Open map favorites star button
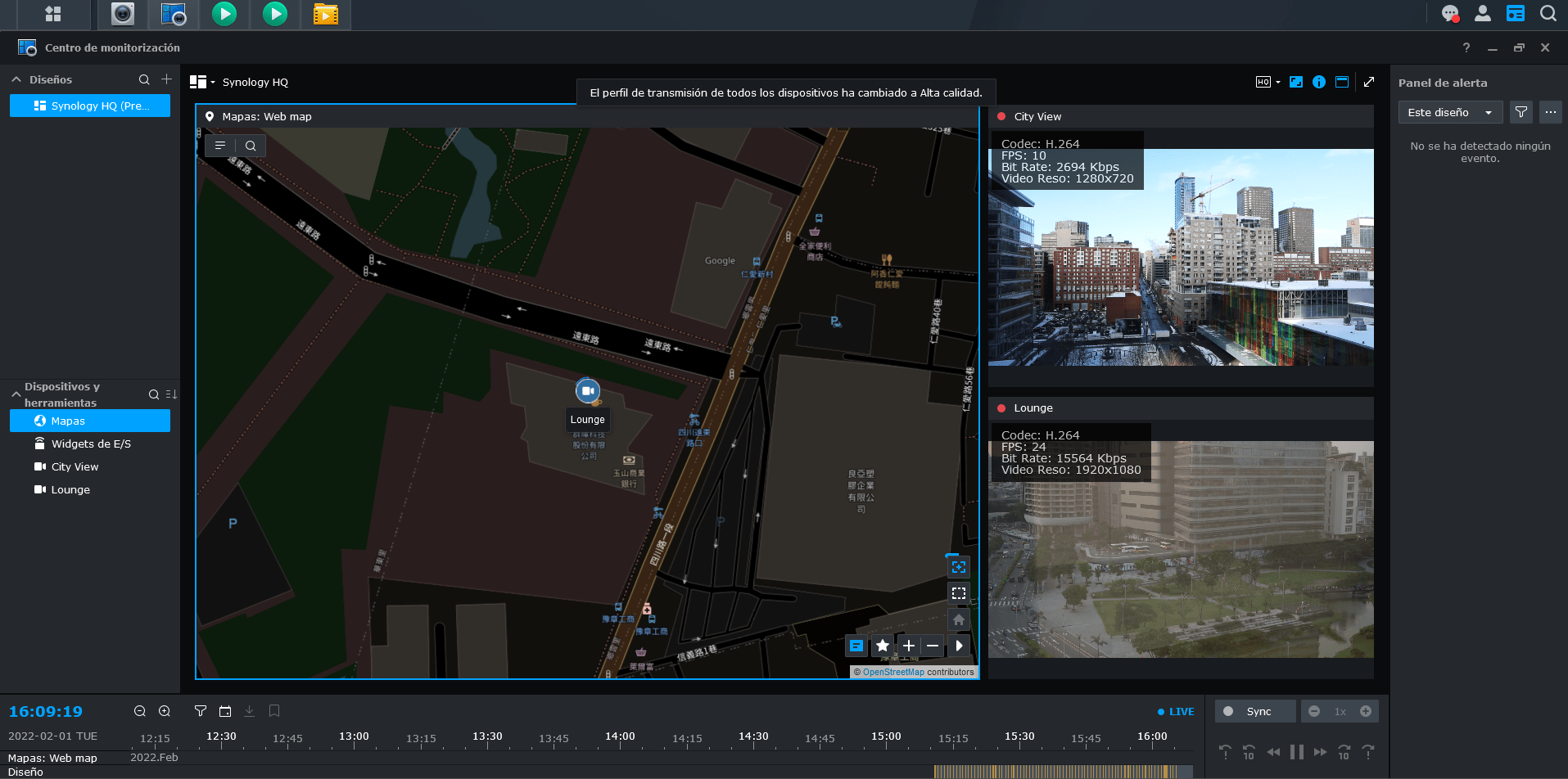This screenshot has height=779, width=1568. [883, 646]
